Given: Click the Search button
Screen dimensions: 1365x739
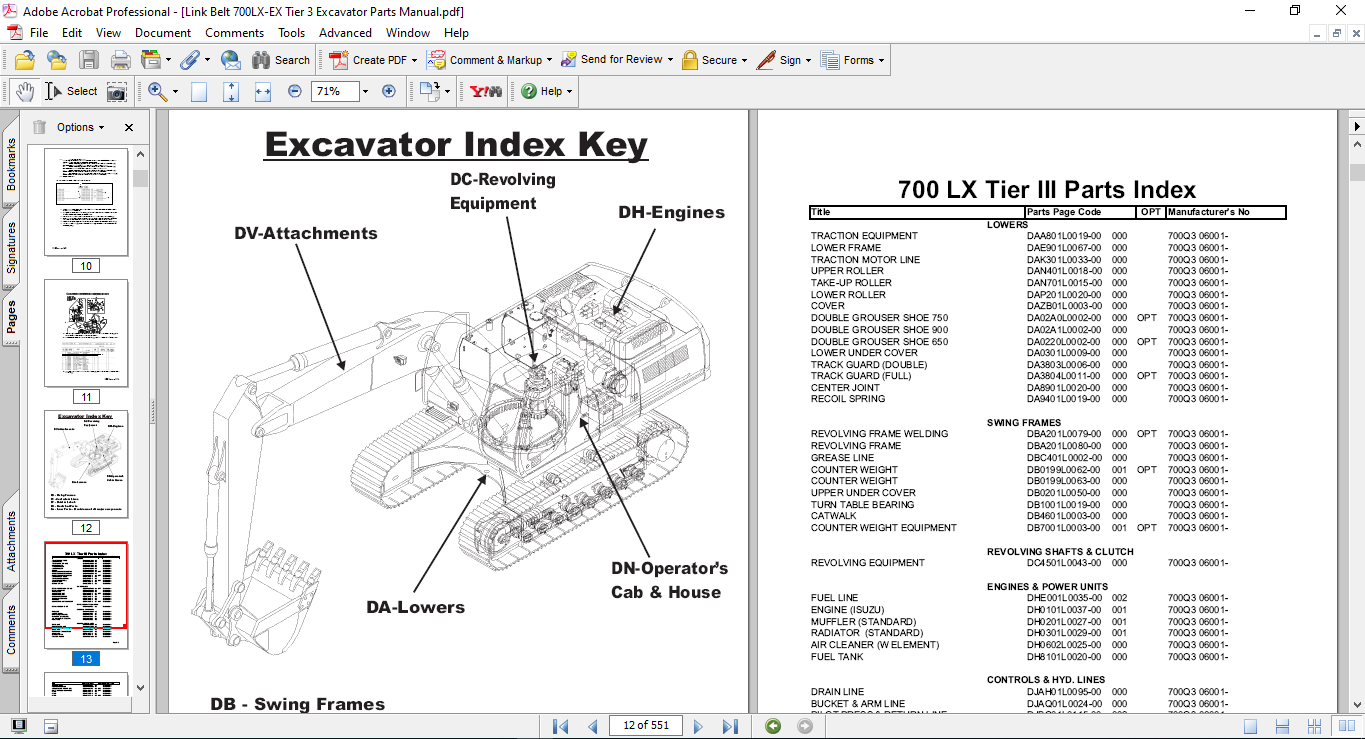Looking at the screenshot, I should coord(281,60).
